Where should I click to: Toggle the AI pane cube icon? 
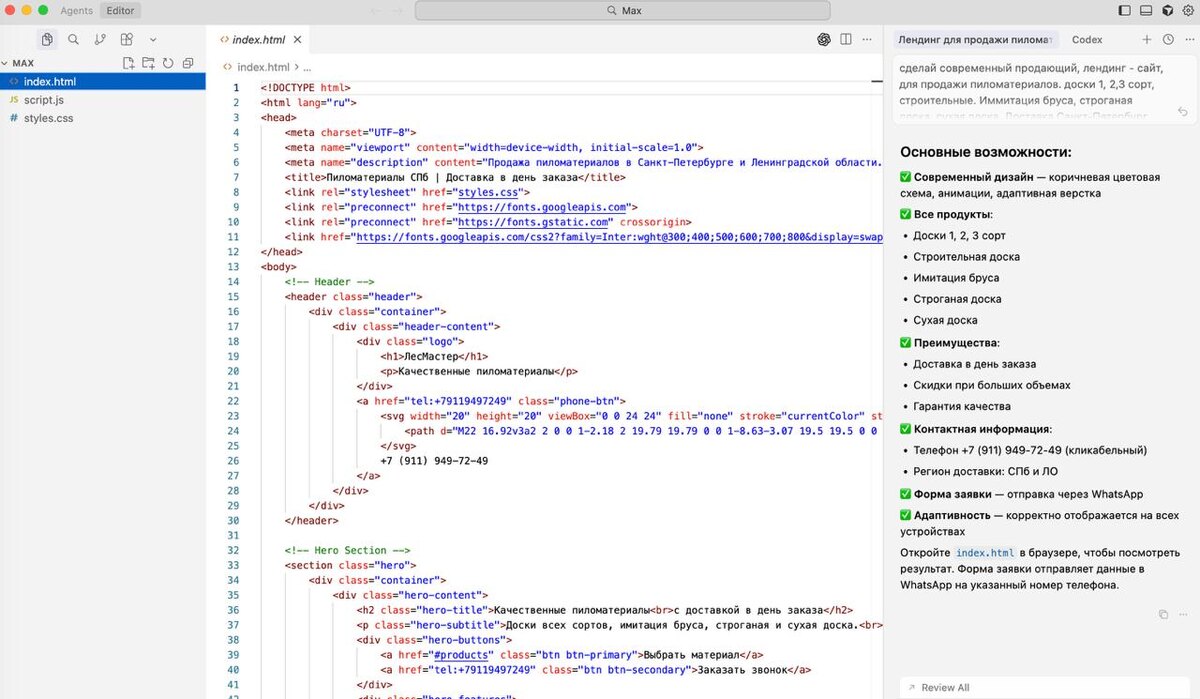(x=1167, y=11)
